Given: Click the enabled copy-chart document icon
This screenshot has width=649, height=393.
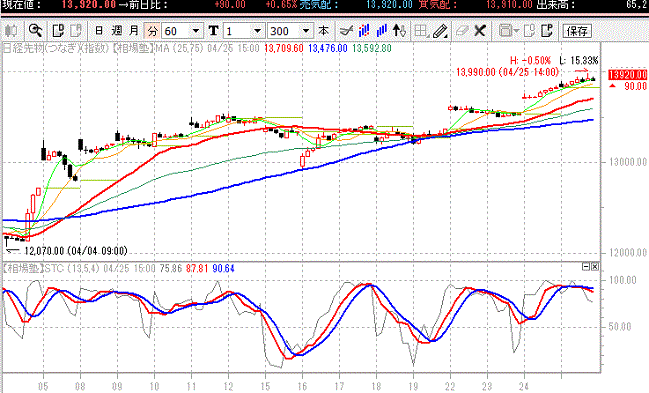Looking at the screenshot, I should pos(58,31).
